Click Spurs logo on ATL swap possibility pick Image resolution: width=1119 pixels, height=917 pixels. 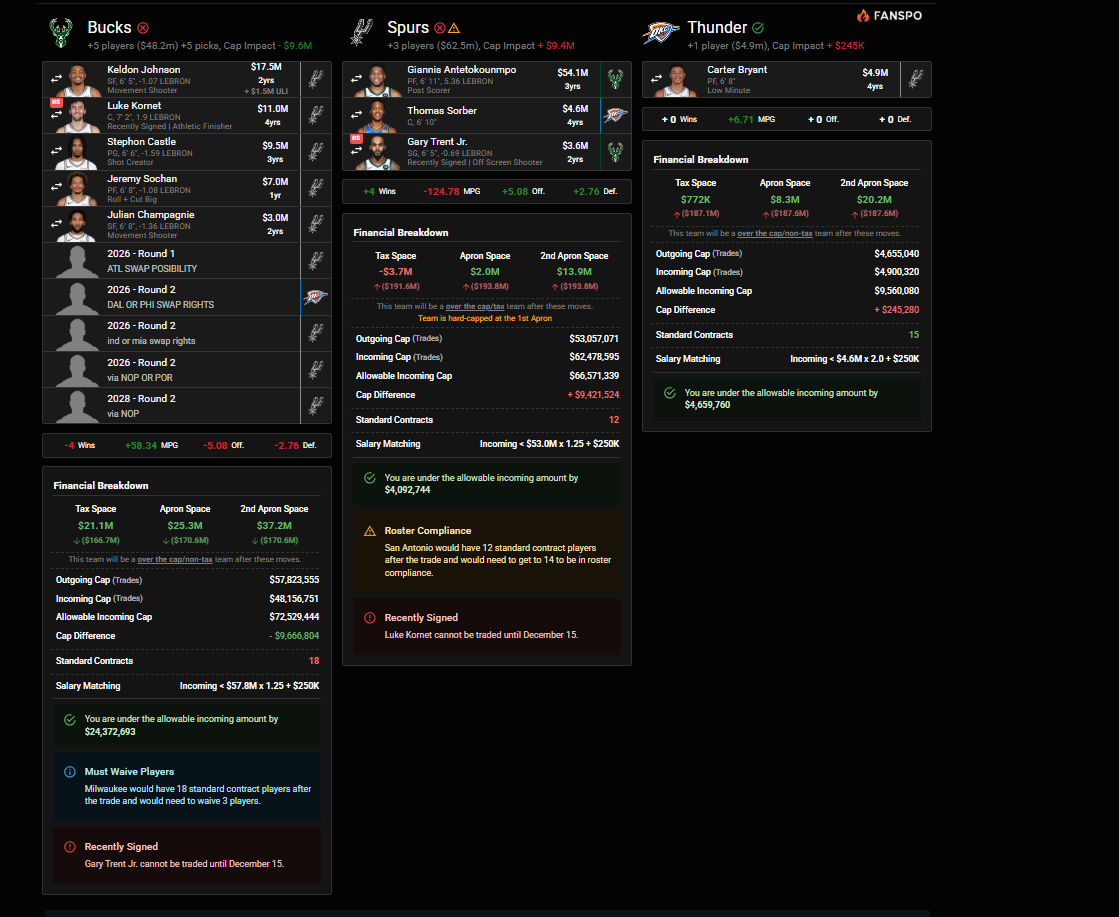pyautogui.click(x=315, y=260)
